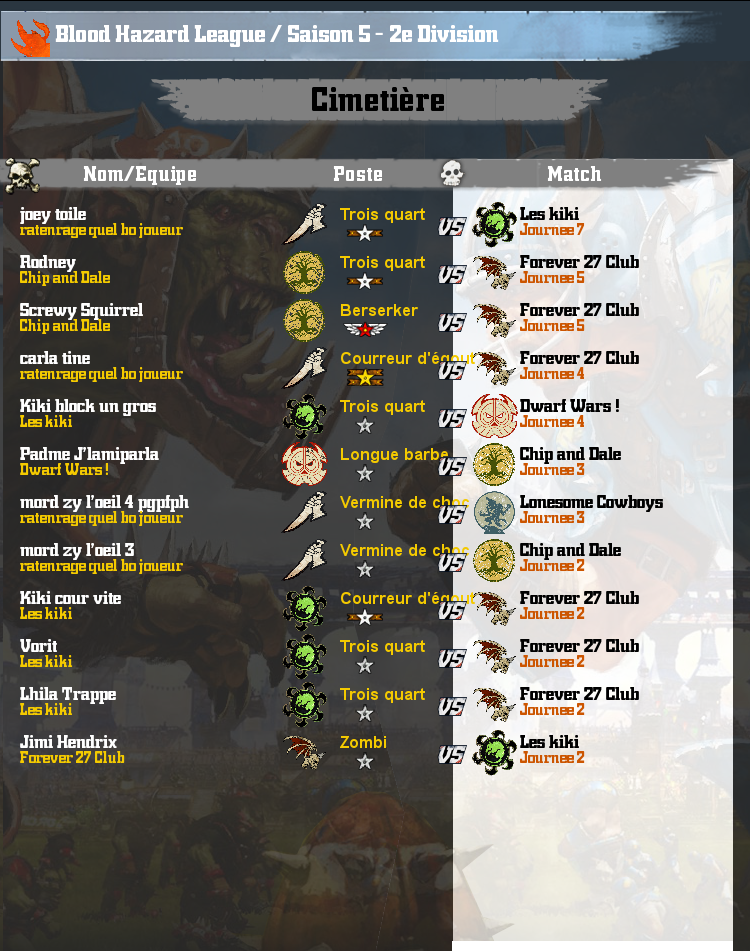The image size is (750, 951).
Task: Click the skull and crossbones header icon
Action: coord(22,175)
